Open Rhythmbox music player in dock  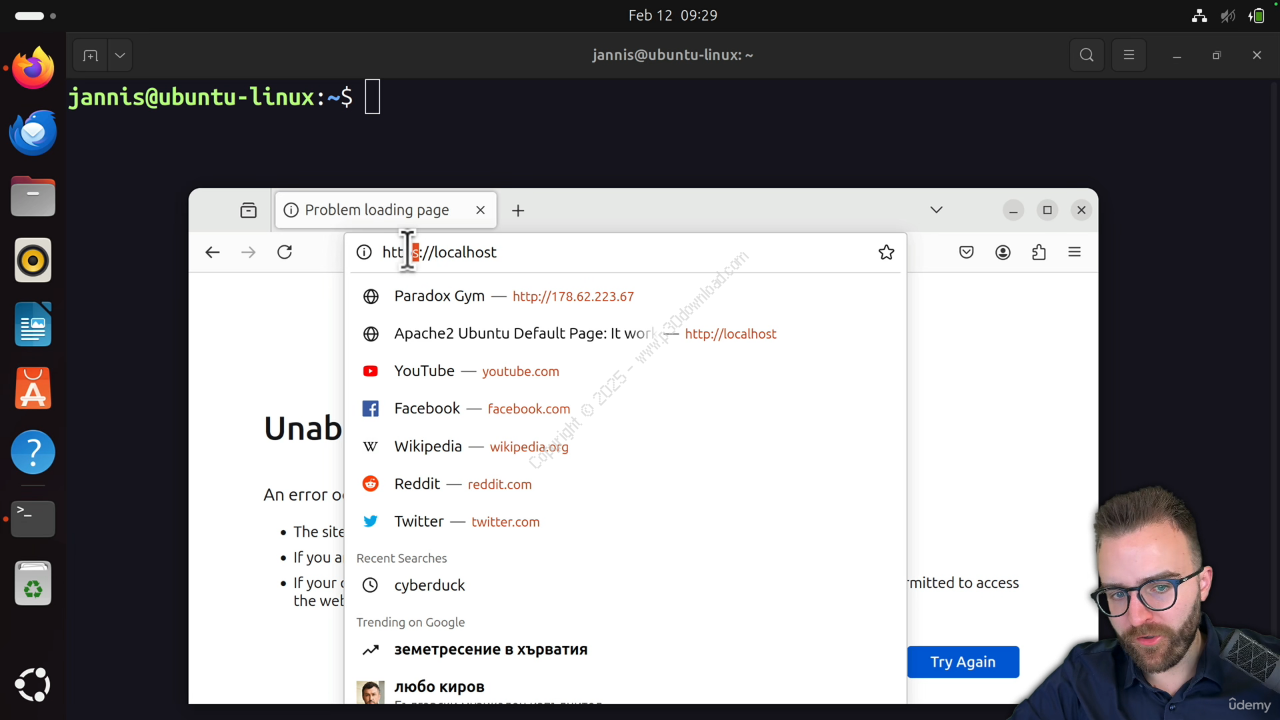point(33,261)
